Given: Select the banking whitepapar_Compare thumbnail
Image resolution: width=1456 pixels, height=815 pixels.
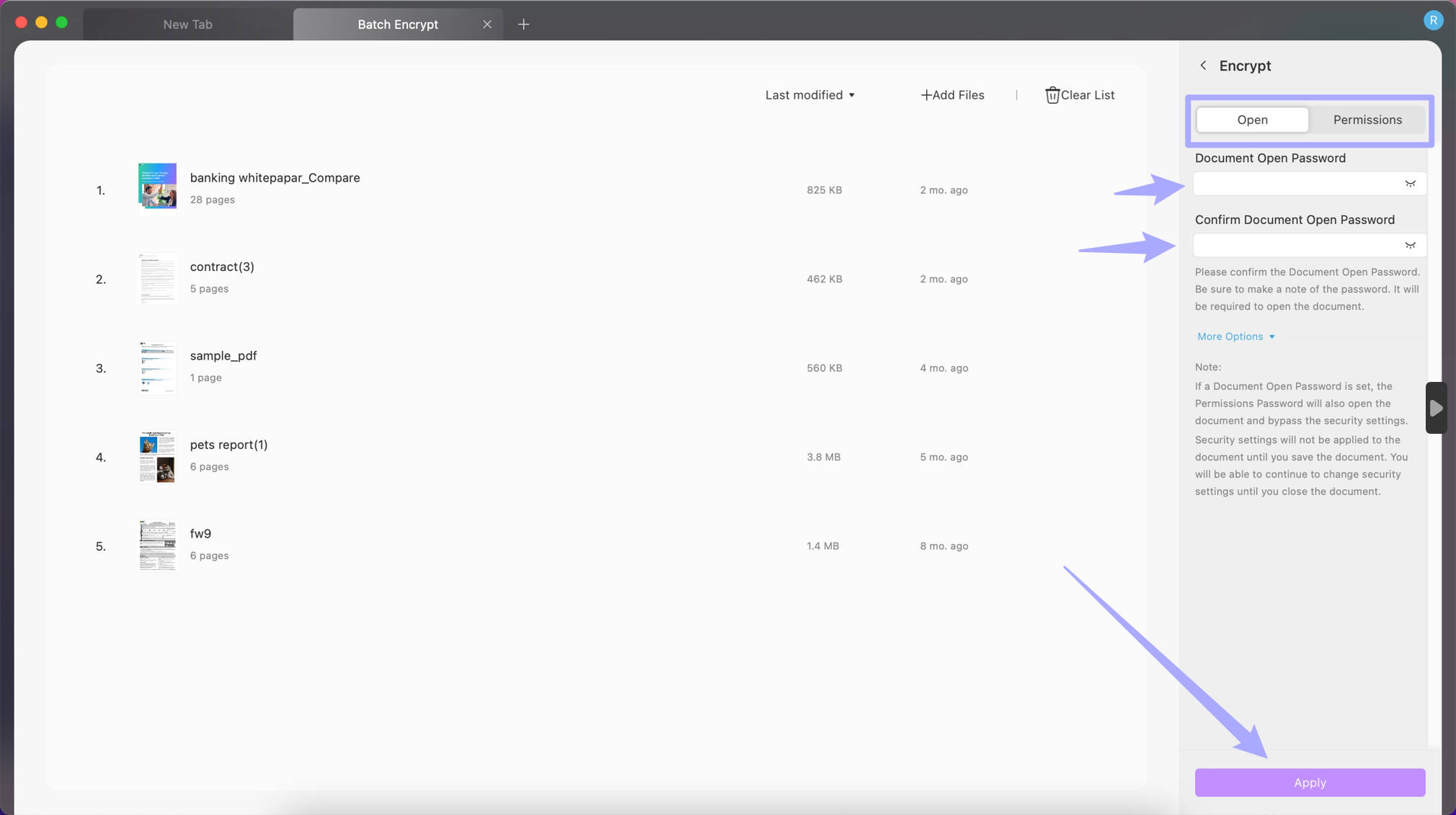Looking at the screenshot, I should pos(157,189).
